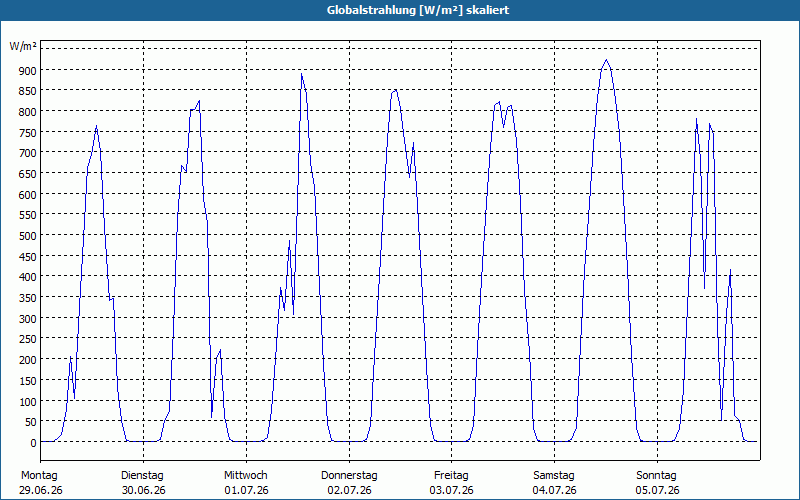Screen dimensions: 800x500
Task: Click Wednesday's sharp peak near 890 W/m²
Action: (302, 74)
